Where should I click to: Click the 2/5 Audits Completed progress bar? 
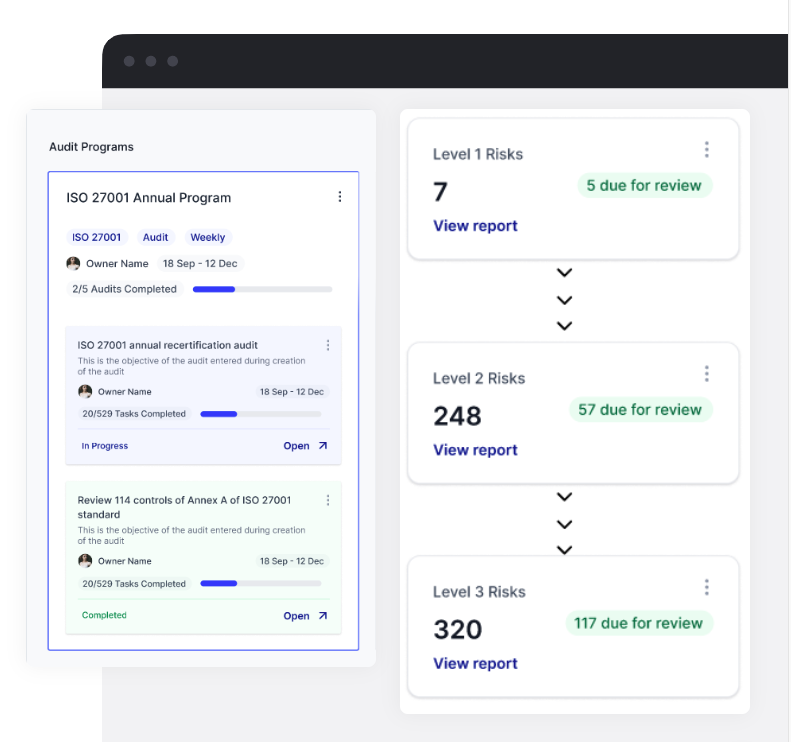tap(262, 289)
